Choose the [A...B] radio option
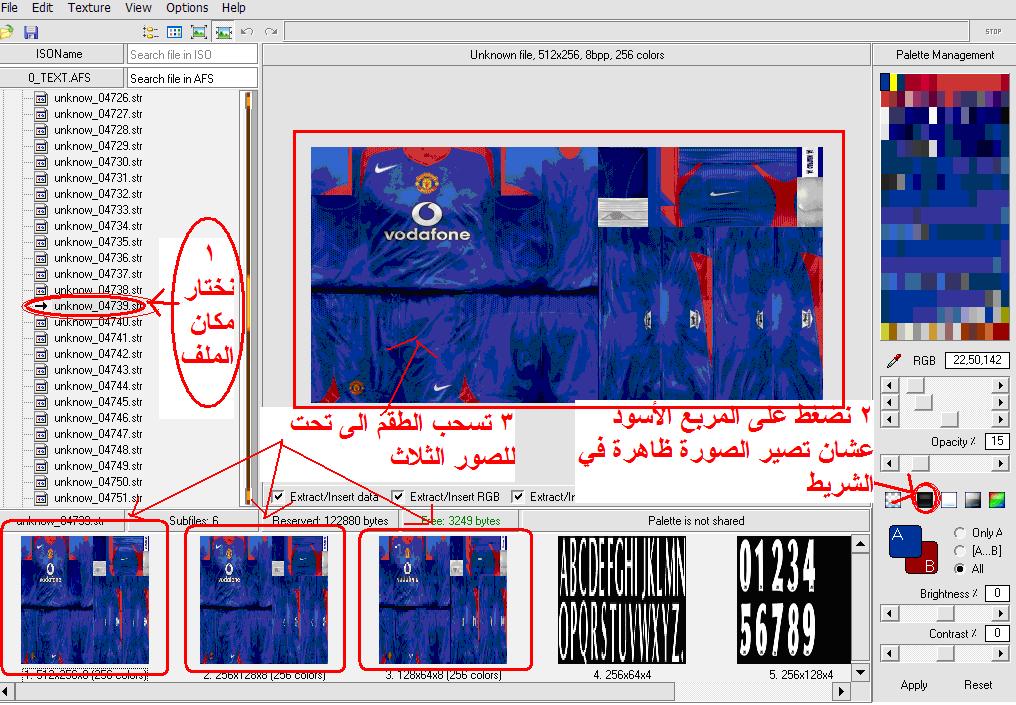This screenshot has width=1016, height=705. pyautogui.click(x=961, y=551)
